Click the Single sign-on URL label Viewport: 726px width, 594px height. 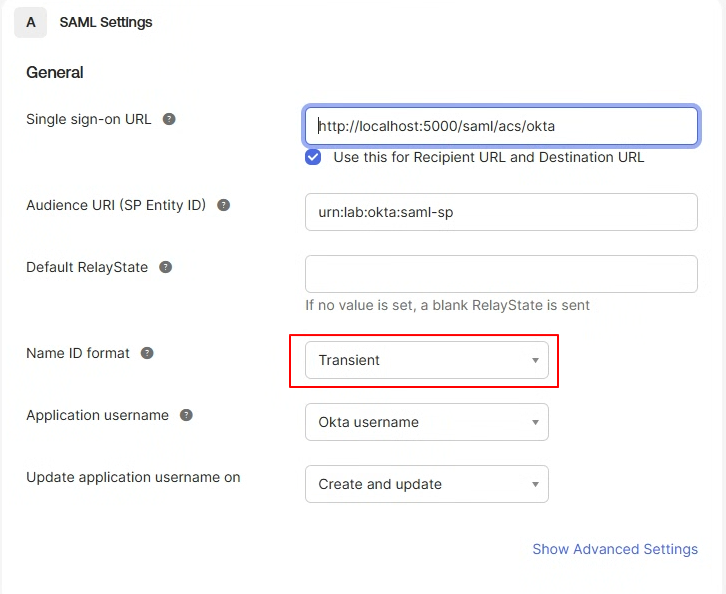point(89,119)
